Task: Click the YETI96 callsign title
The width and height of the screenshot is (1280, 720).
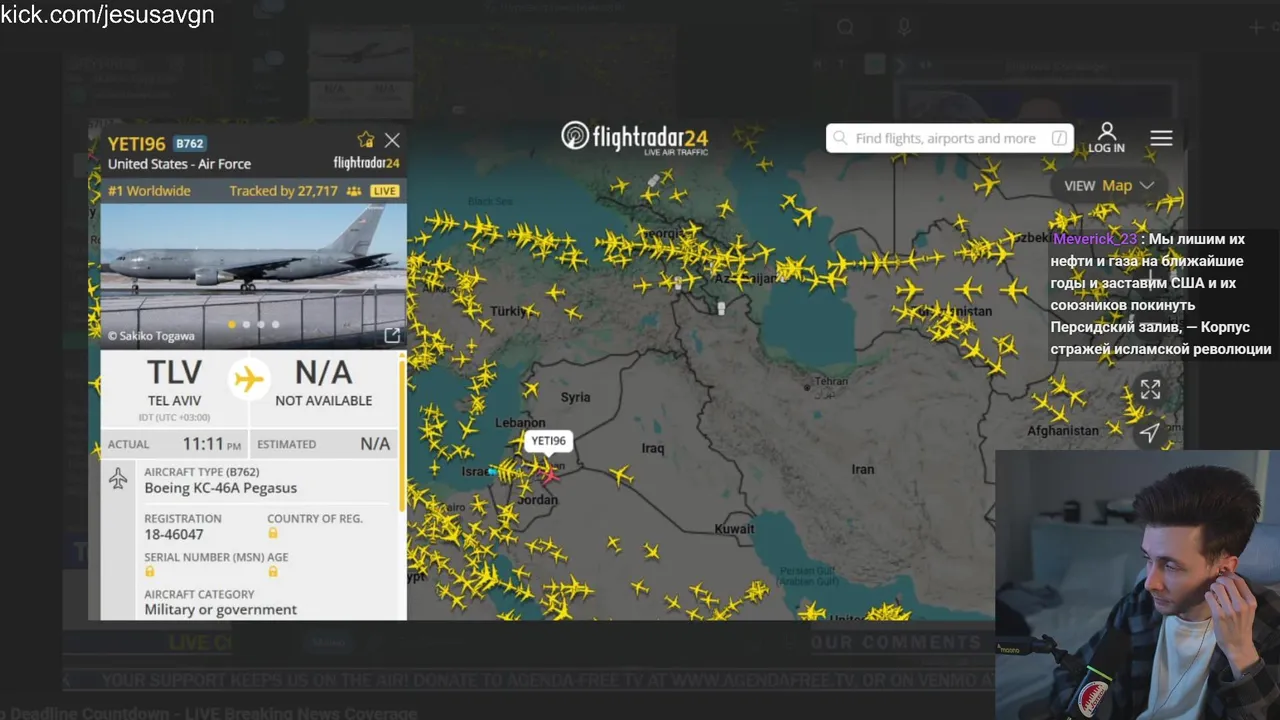Action: [x=137, y=143]
